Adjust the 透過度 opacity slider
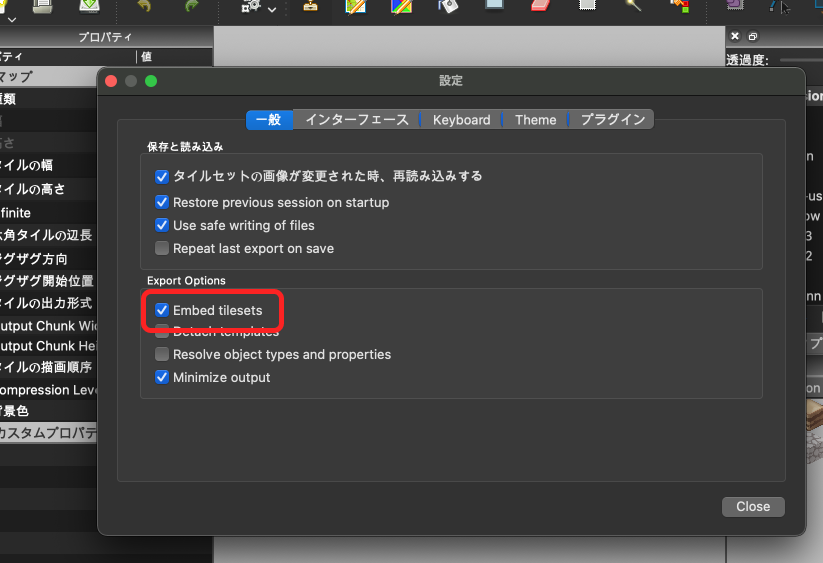This screenshot has height=563, width=823. point(801,60)
